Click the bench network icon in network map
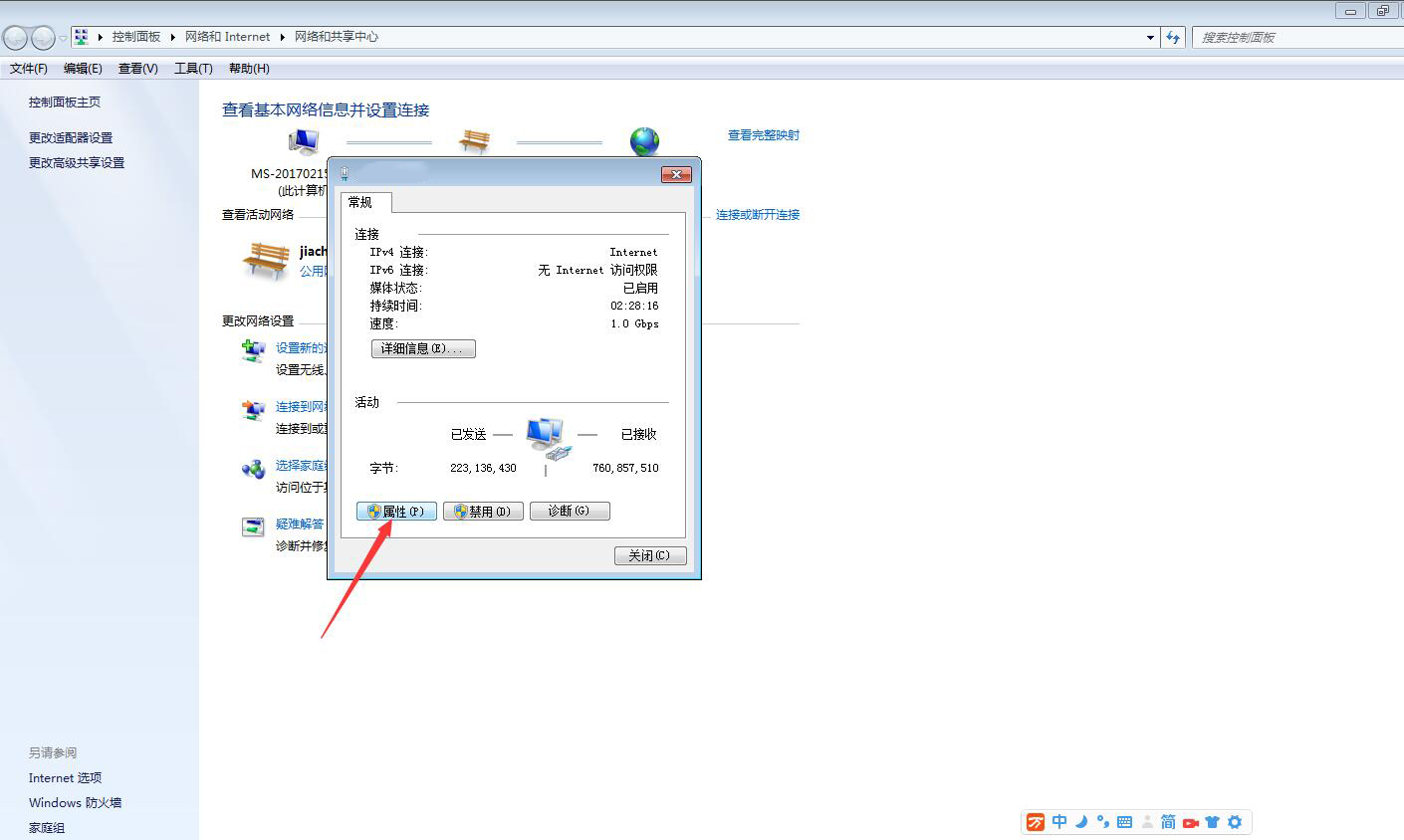This screenshot has width=1404, height=840. [475, 141]
